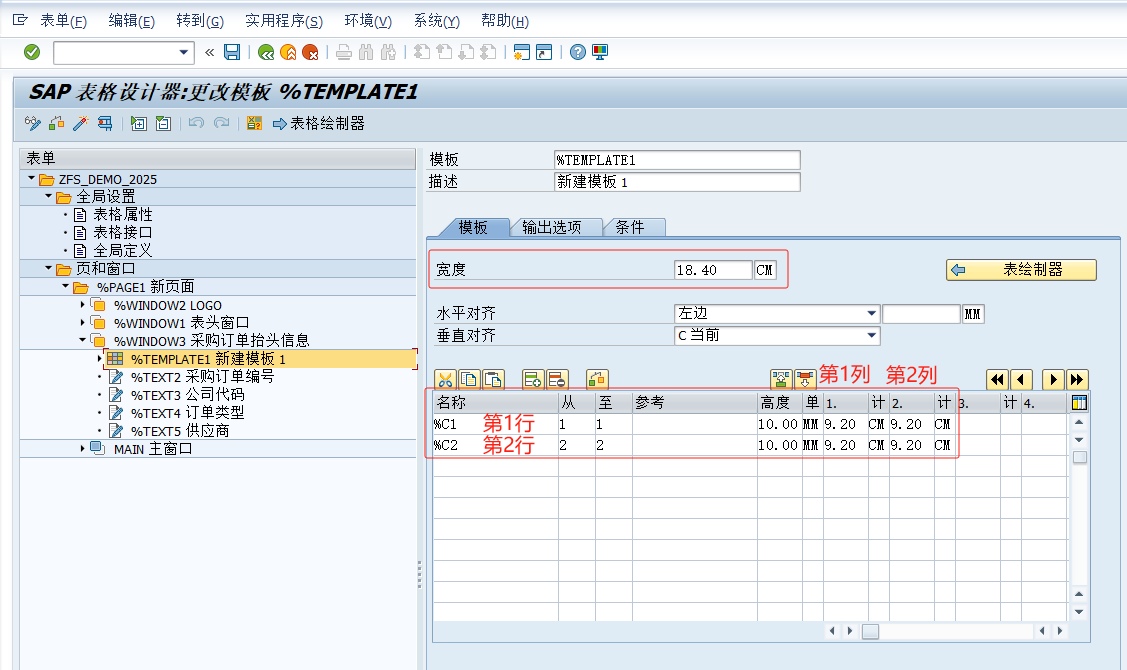The width and height of the screenshot is (1127, 670).
Task: Go to previous column page arrow
Action: click(1021, 380)
